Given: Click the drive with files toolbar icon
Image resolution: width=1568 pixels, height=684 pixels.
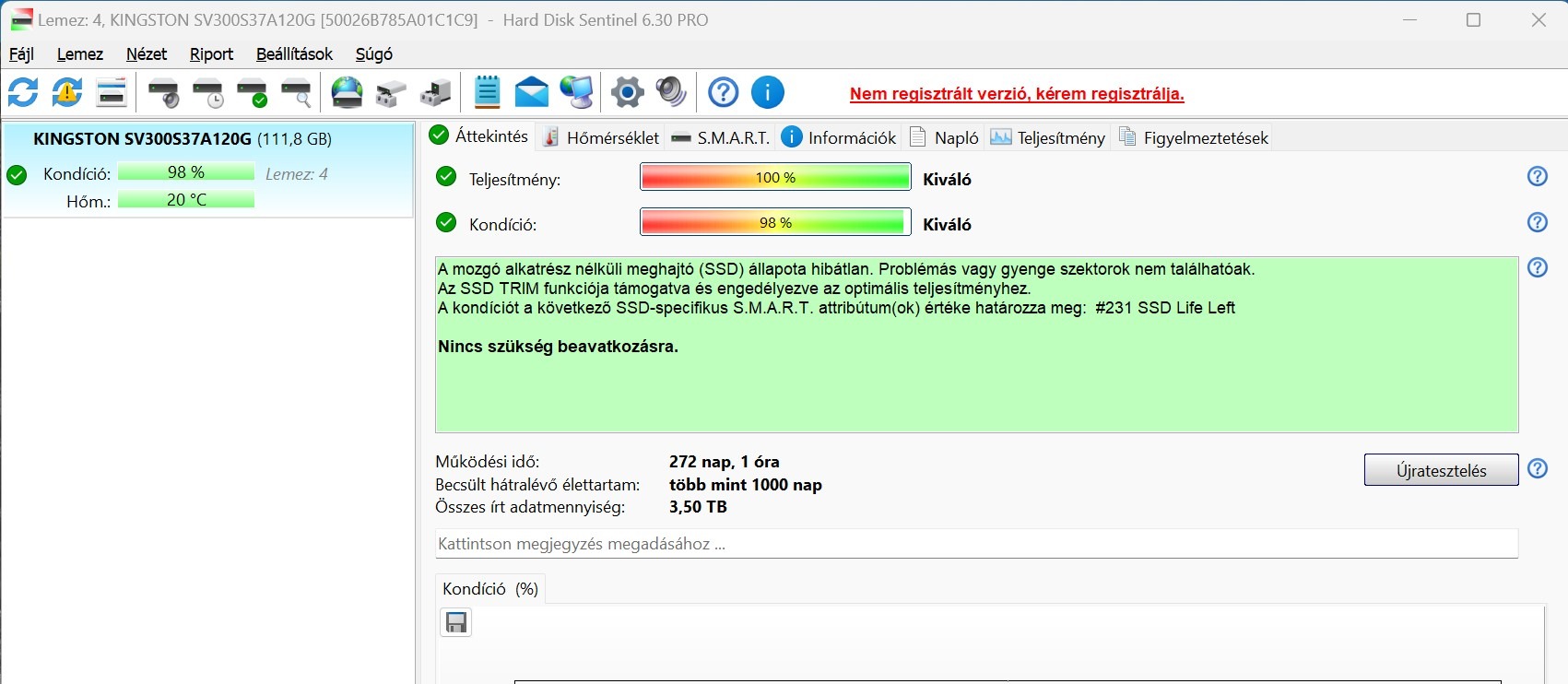Looking at the screenshot, I should pyautogui.click(x=436, y=92).
